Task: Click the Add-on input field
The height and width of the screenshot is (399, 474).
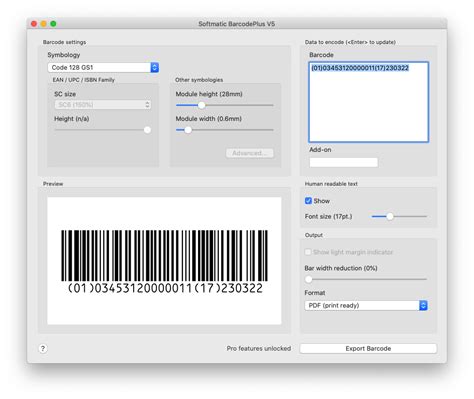Action: (343, 162)
